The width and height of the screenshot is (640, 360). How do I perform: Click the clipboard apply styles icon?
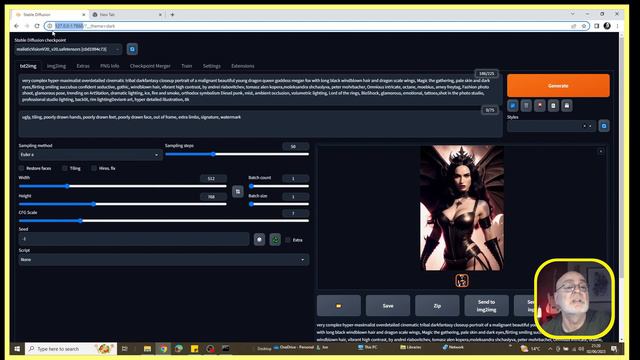coord(553,106)
